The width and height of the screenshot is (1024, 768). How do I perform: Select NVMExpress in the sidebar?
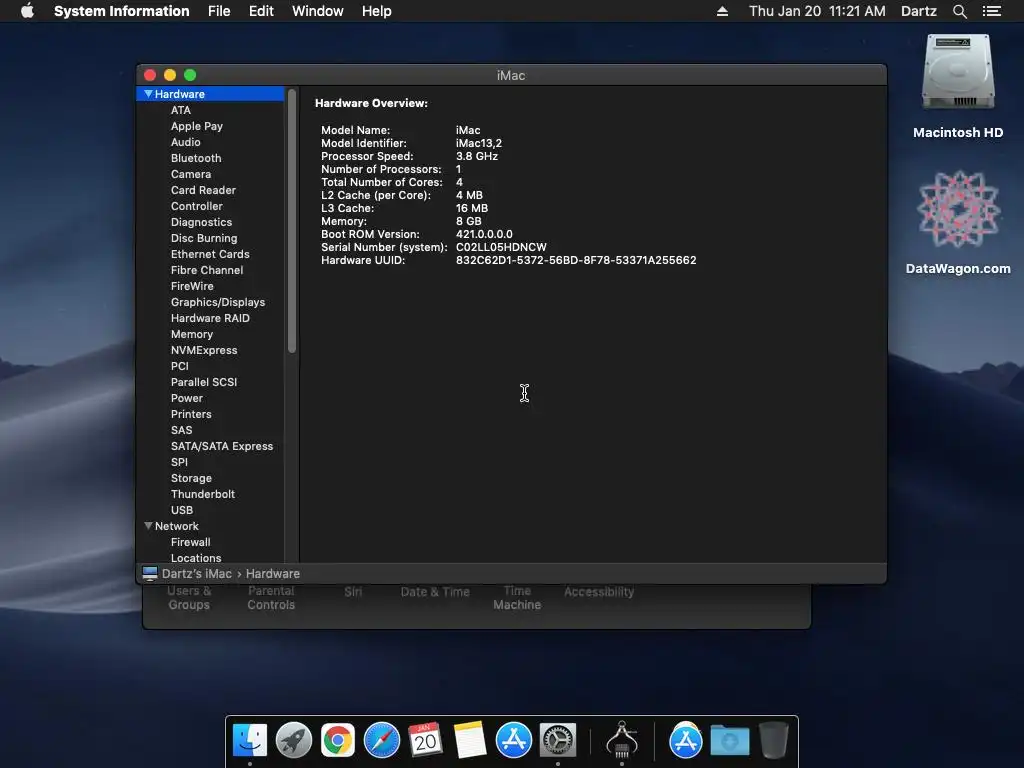pos(204,350)
